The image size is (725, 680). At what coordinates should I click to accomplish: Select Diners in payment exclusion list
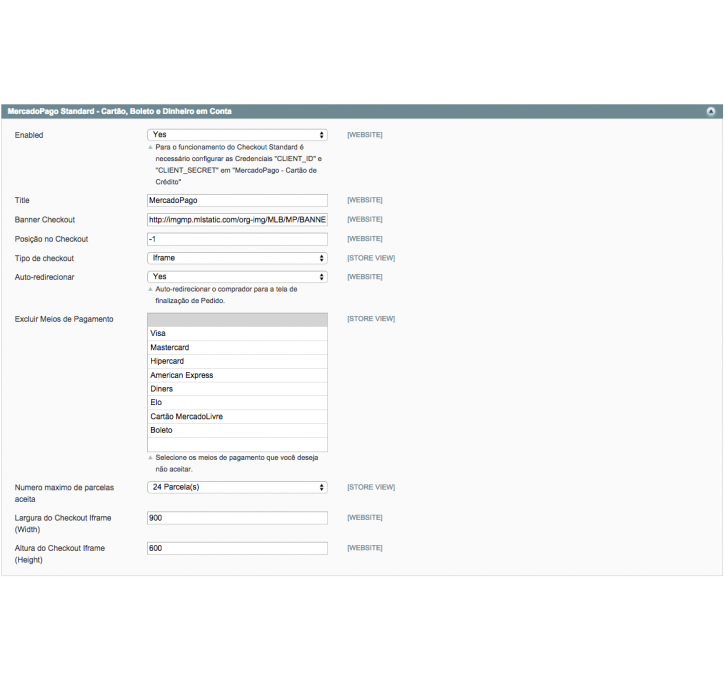pyautogui.click(x=237, y=389)
